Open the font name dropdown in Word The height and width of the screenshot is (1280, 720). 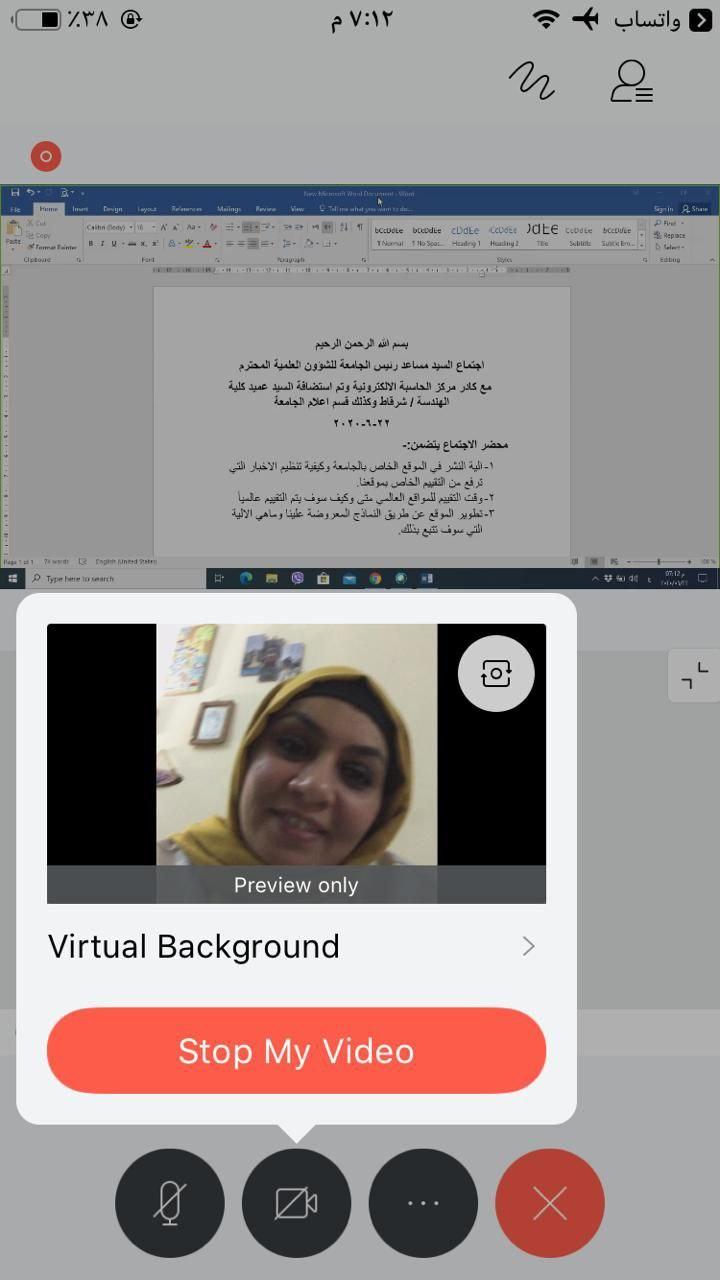107,227
